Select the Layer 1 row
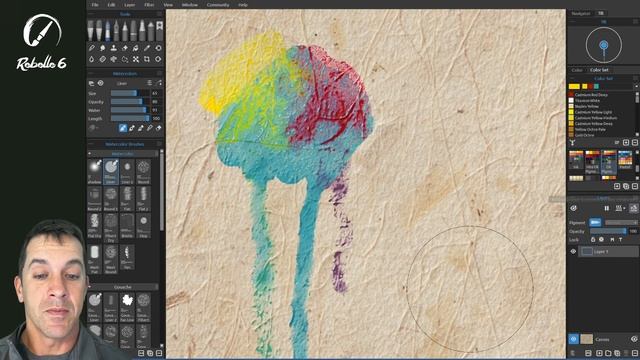640x360 pixels. click(608, 252)
